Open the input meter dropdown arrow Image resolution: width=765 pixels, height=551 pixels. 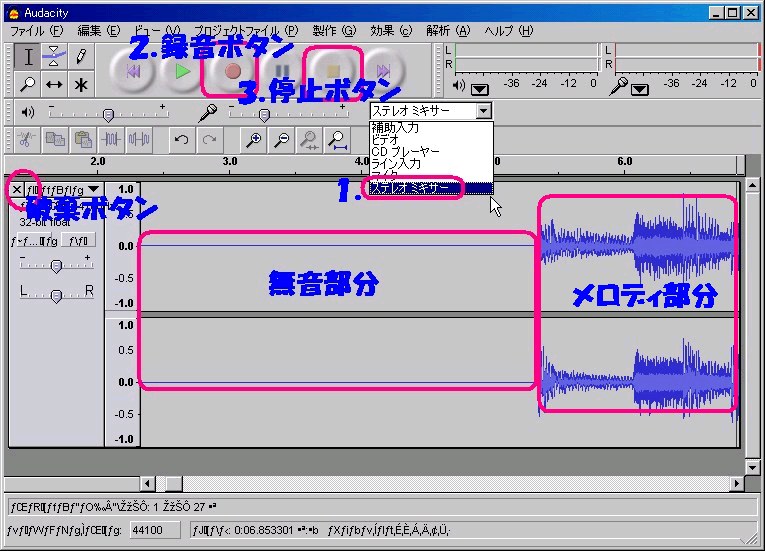(640, 89)
